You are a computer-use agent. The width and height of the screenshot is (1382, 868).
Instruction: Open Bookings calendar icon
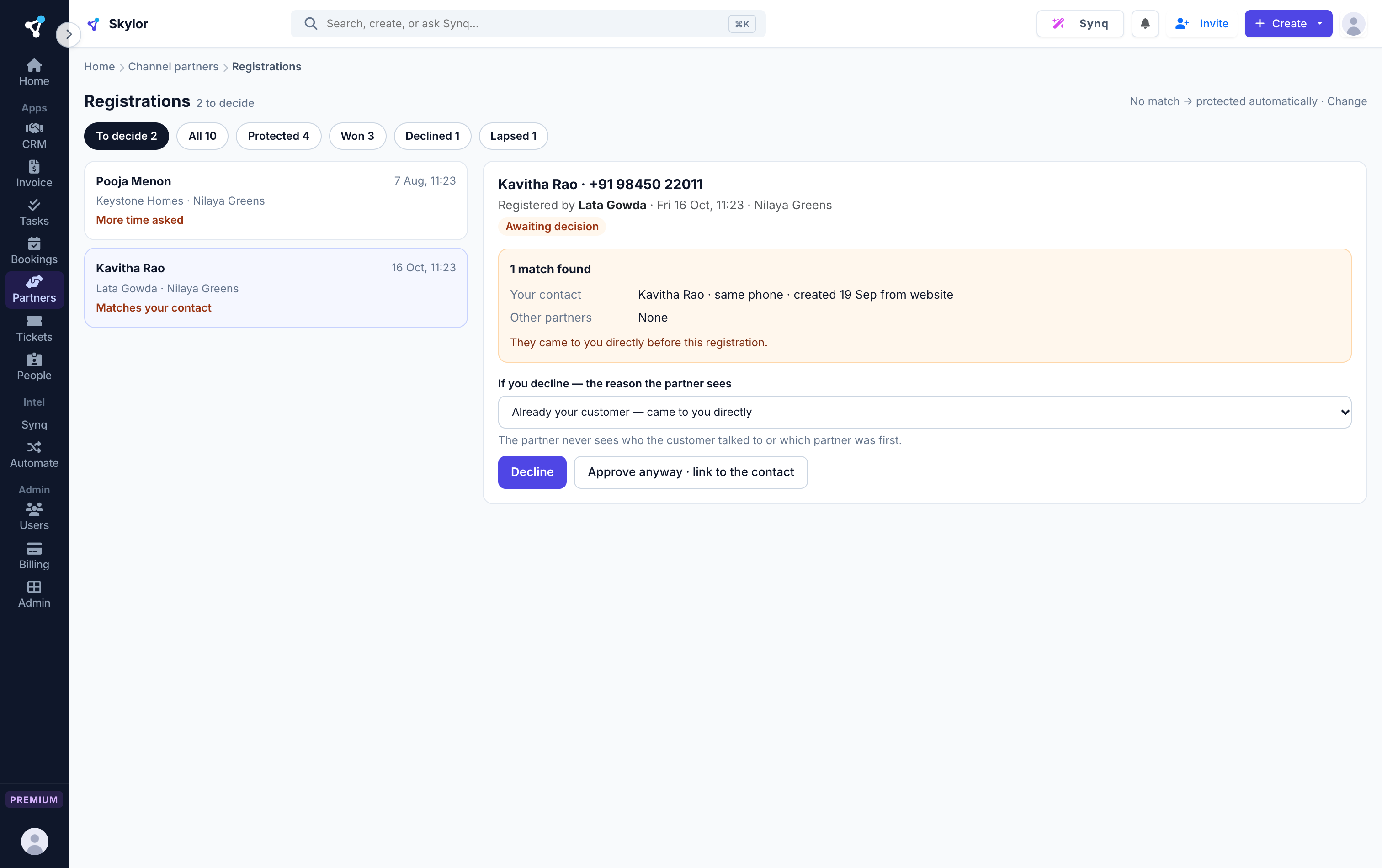pyautogui.click(x=34, y=243)
